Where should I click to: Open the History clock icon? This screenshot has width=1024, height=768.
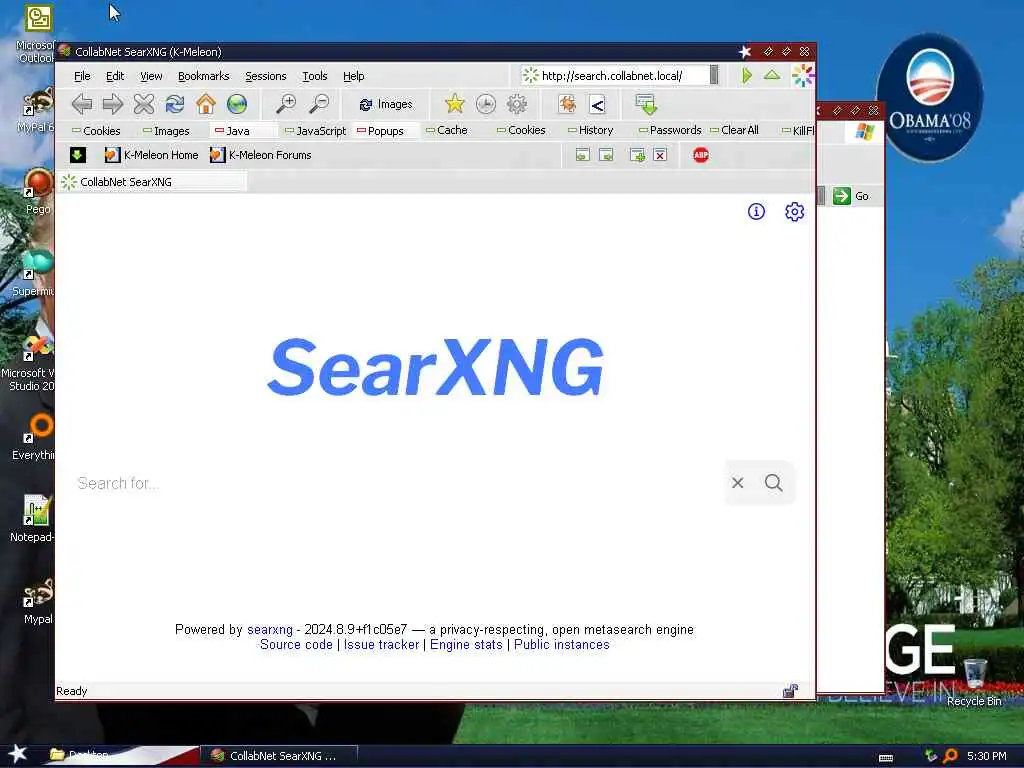(485, 104)
